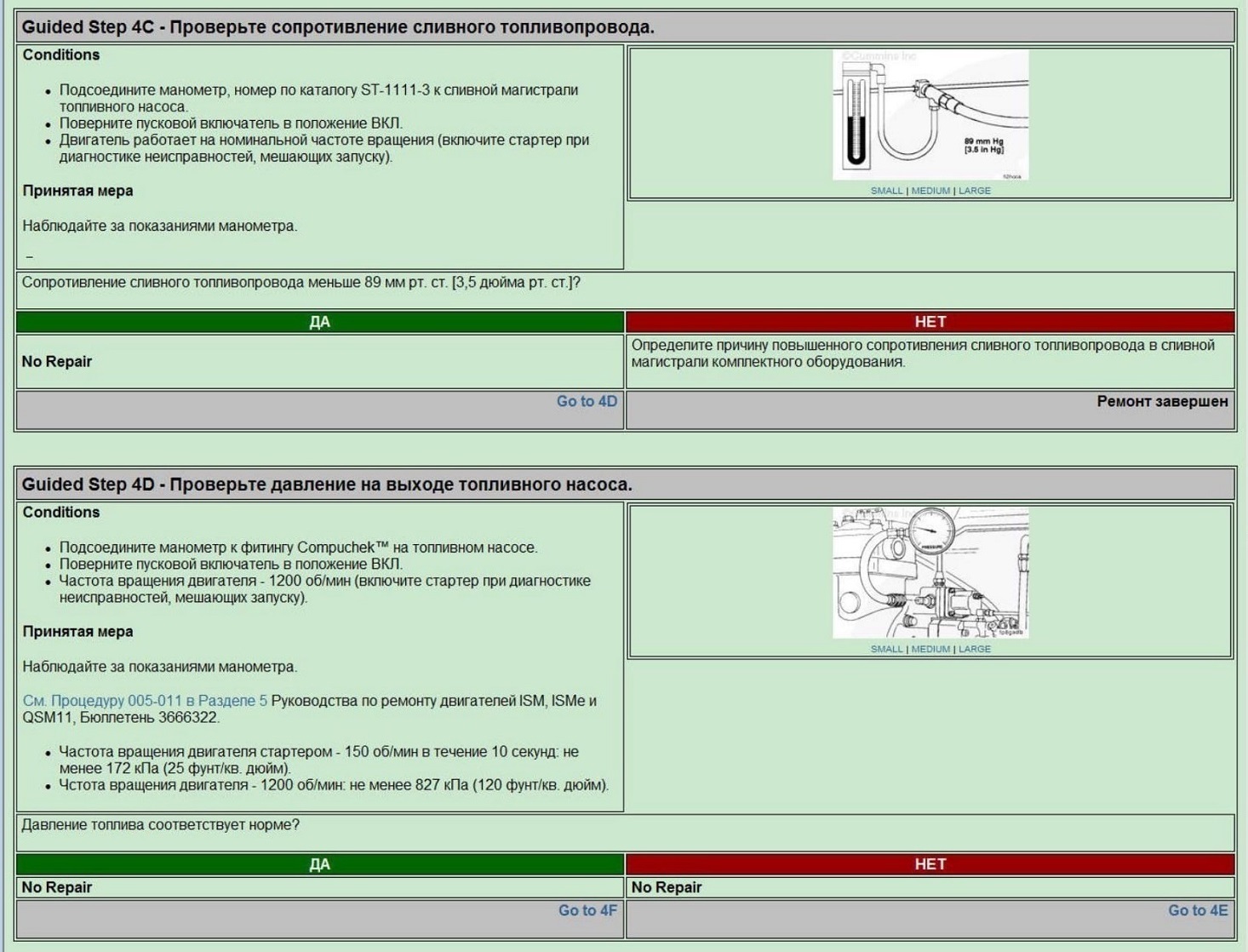Click 'Наблюдайте за показаниями манометра' in step 4D
The height and width of the screenshot is (952, 1248).
pos(160,667)
